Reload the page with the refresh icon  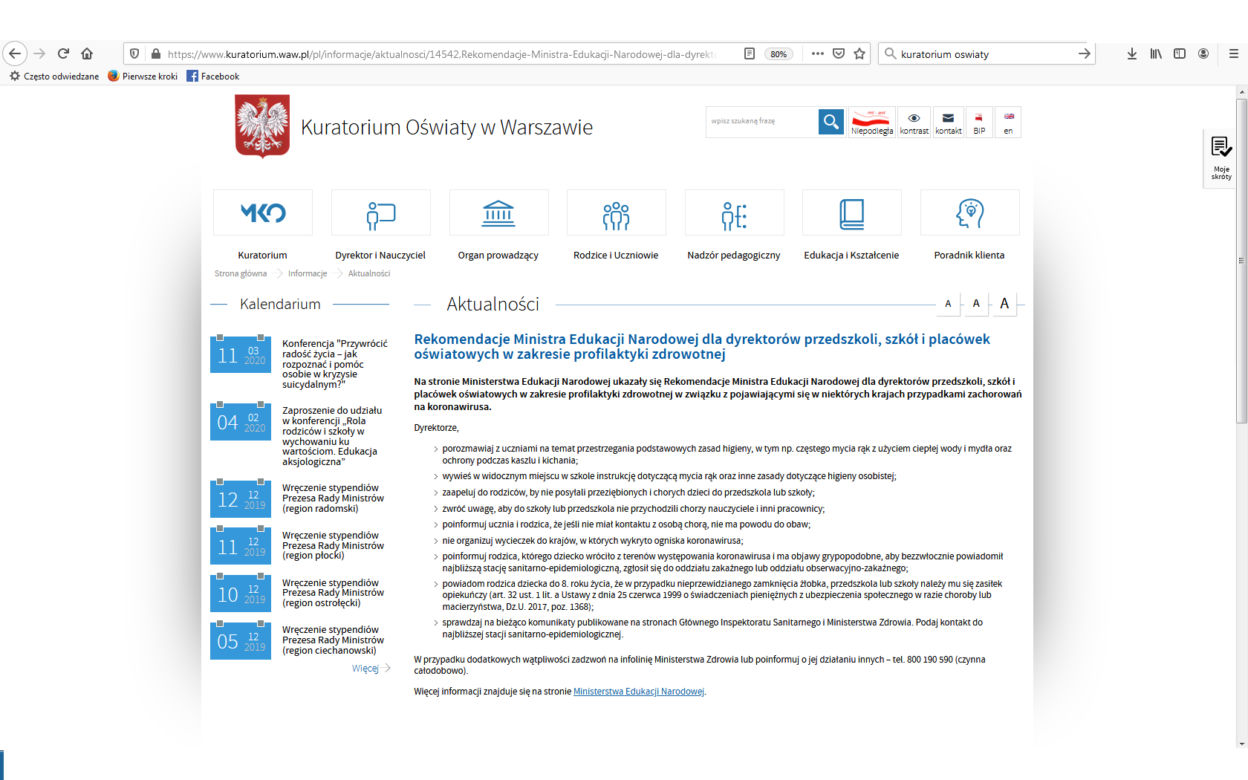[x=63, y=54]
